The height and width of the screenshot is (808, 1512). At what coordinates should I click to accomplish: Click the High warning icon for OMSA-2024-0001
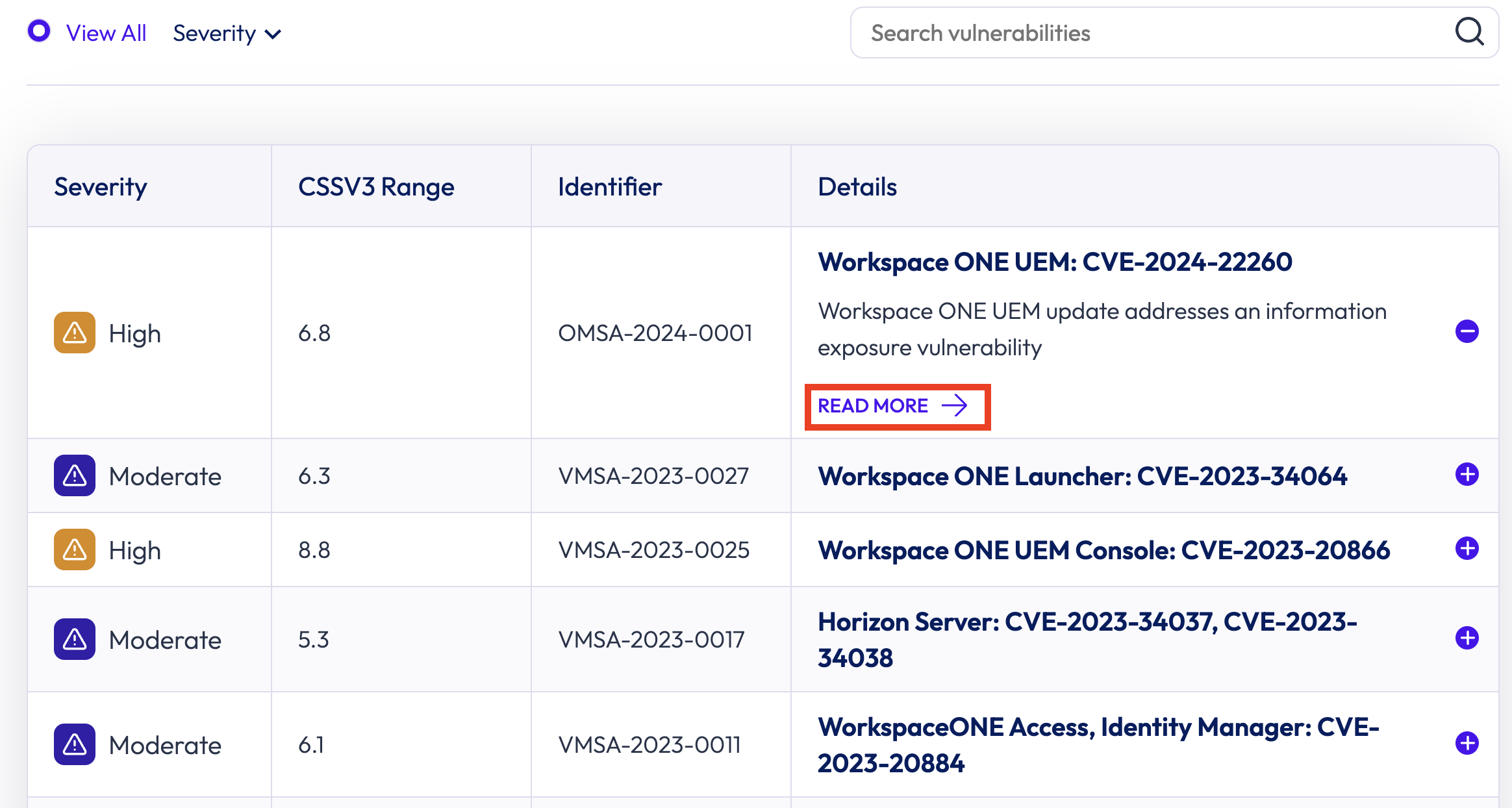click(75, 333)
